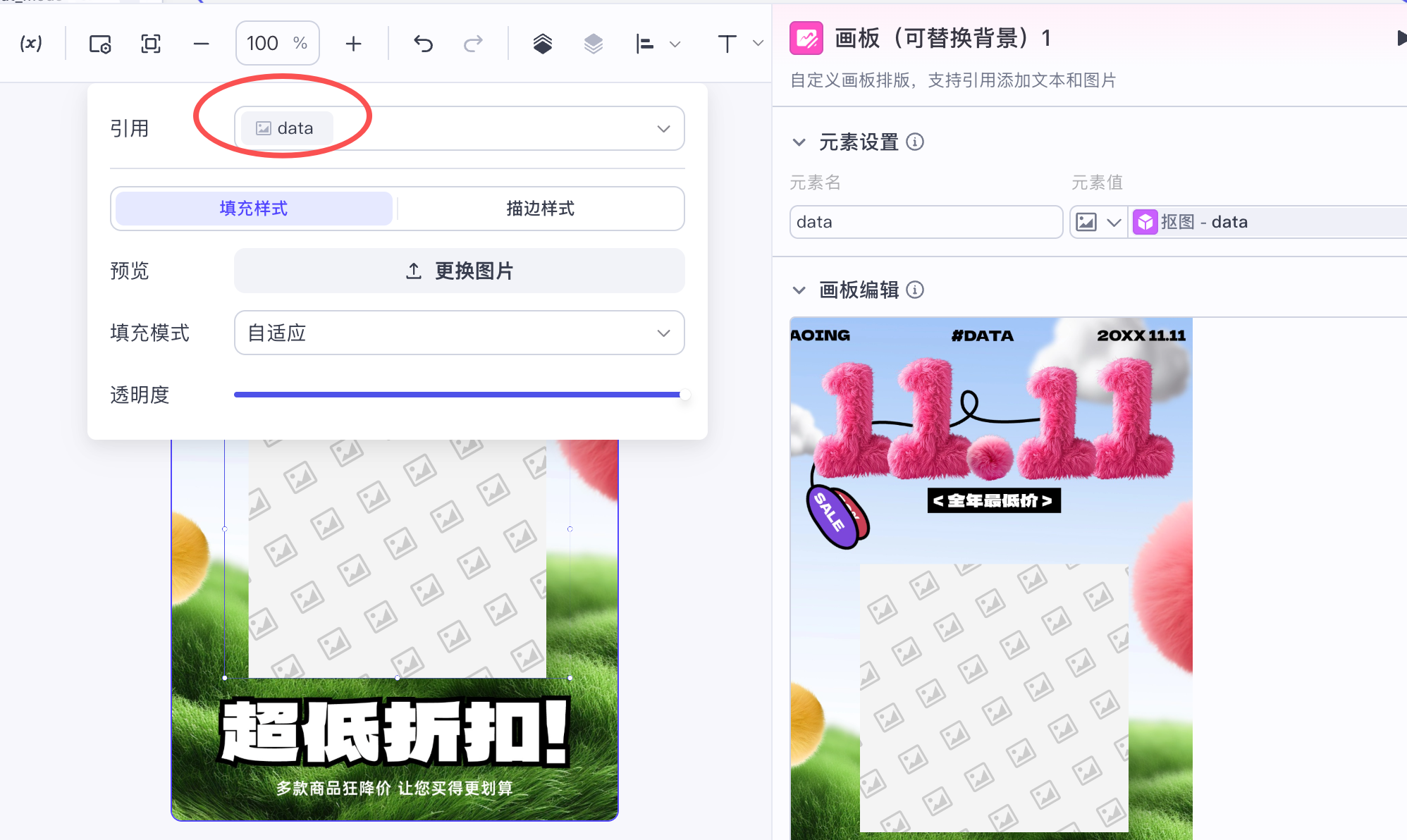Image resolution: width=1407 pixels, height=840 pixels.
Task: Click the bring-to-front layer icon
Action: click(x=542, y=44)
